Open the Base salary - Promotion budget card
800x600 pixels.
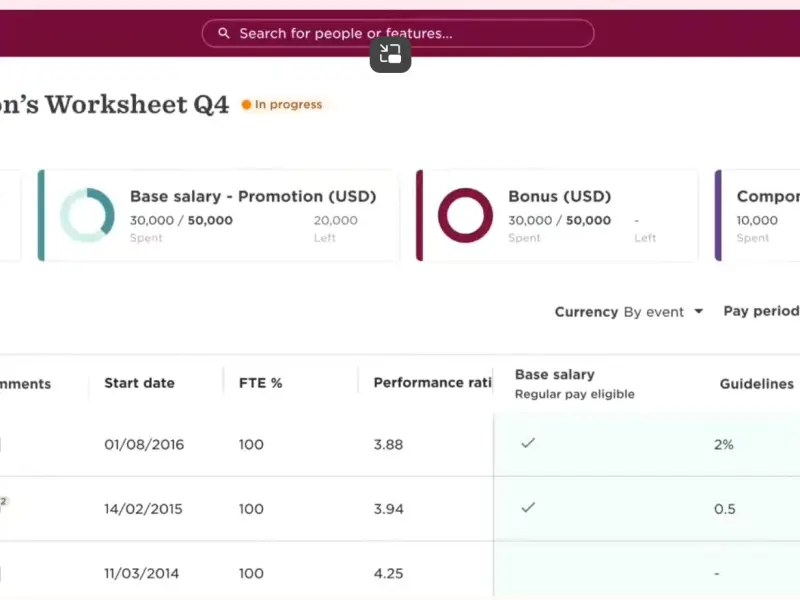[x=218, y=215]
